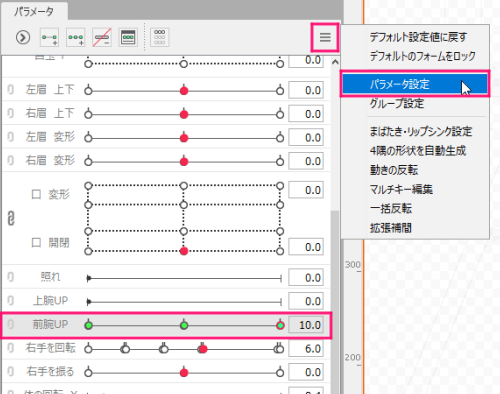This screenshot has width=500, height=394.
Task: Open the parameter panel hamburger menu
Action: pyautogui.click(x=325, y=37)
